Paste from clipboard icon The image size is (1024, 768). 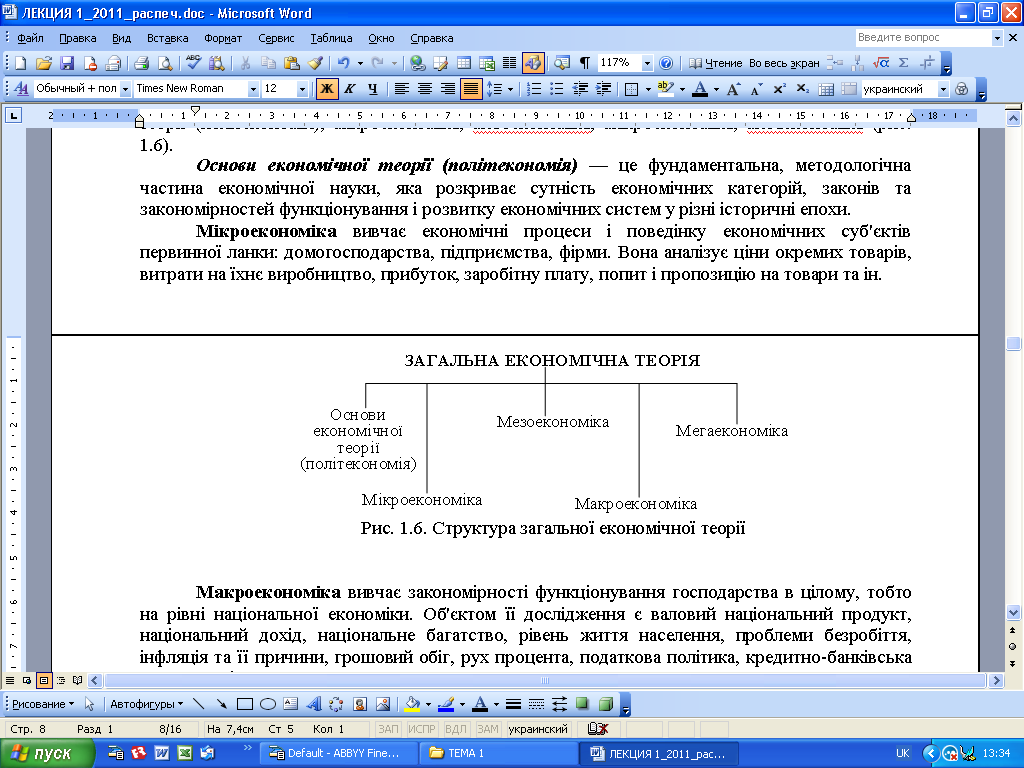[291, 63]
